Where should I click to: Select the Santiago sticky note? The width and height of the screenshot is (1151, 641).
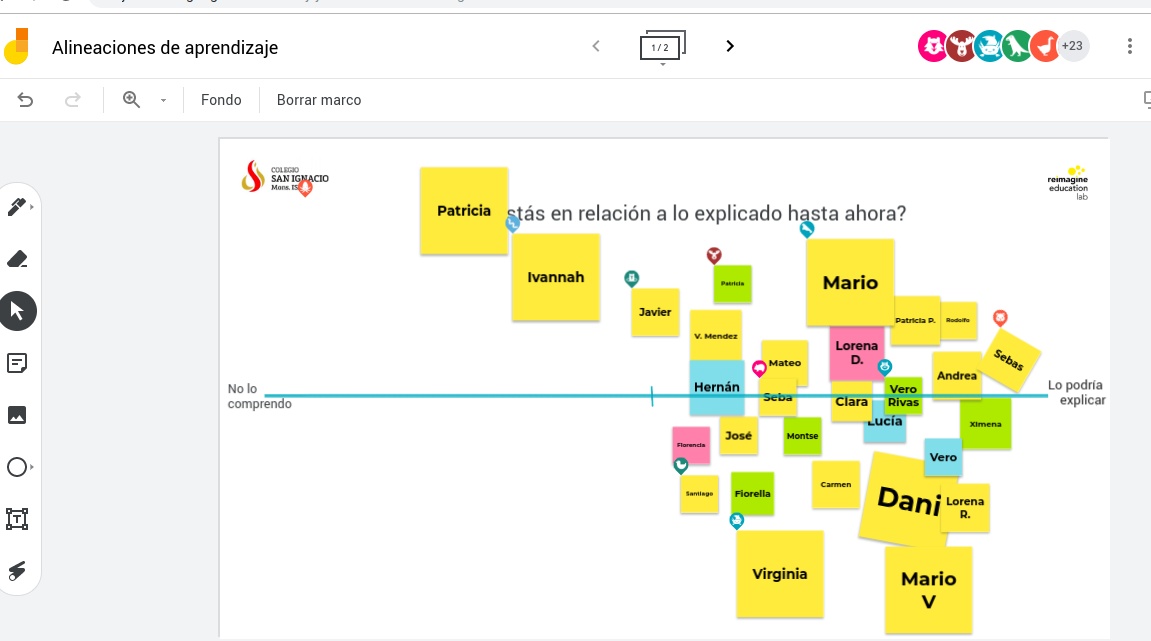(699, 493)
